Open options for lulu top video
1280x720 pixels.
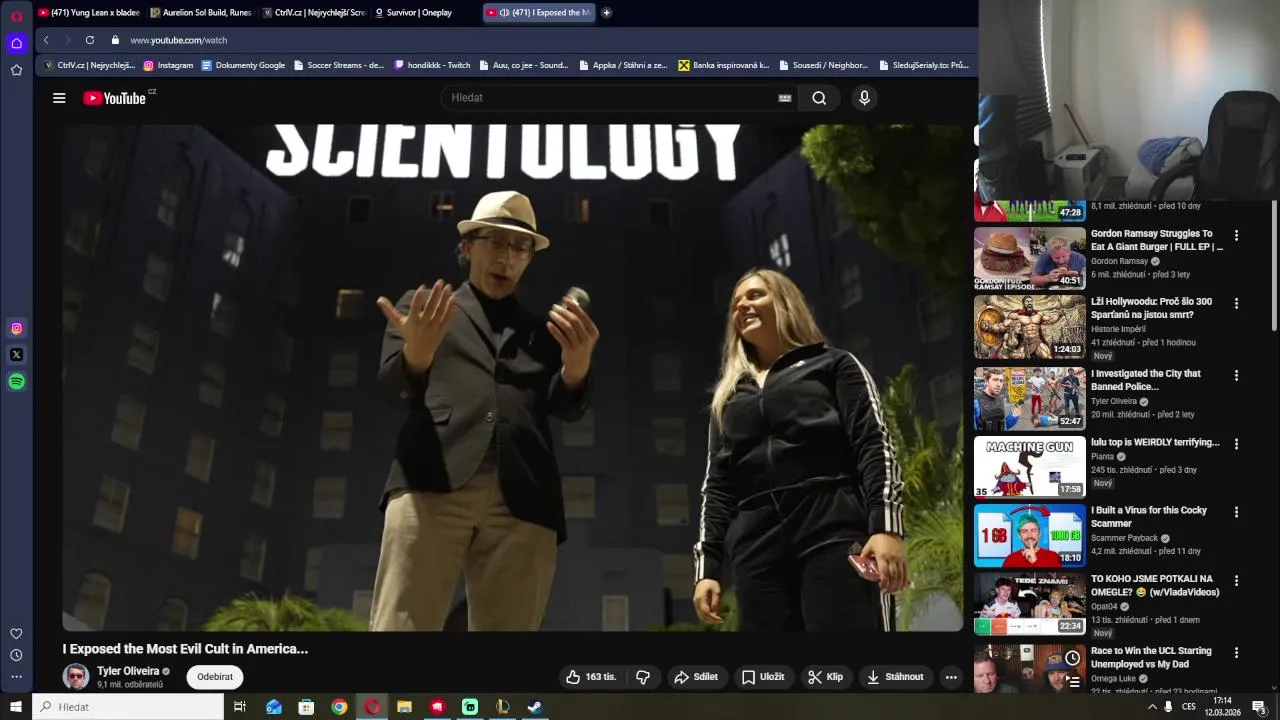pos(1236,444)
